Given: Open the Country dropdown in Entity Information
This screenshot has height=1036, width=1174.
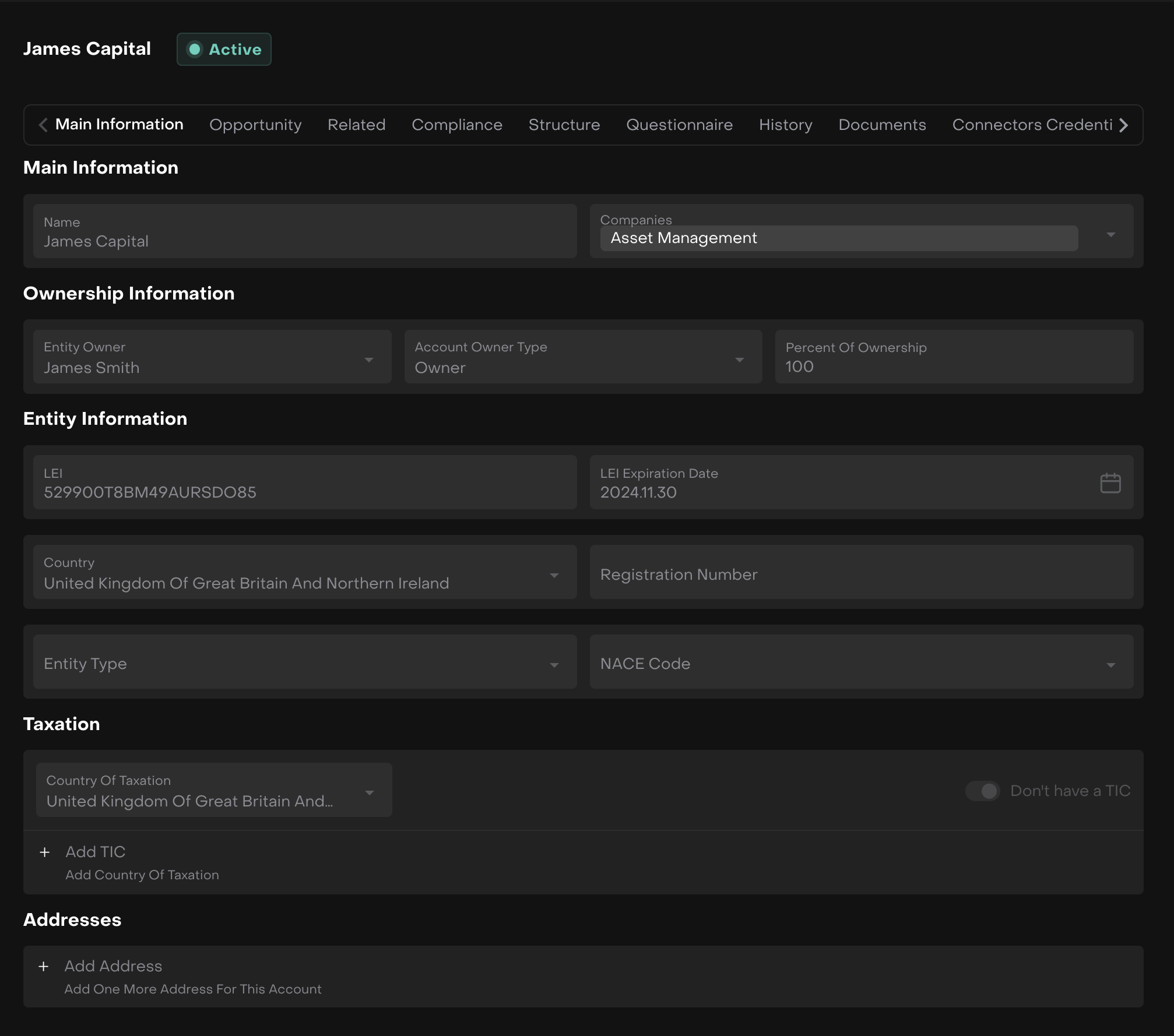Looking at the screenshot, I should pos(554,576).
